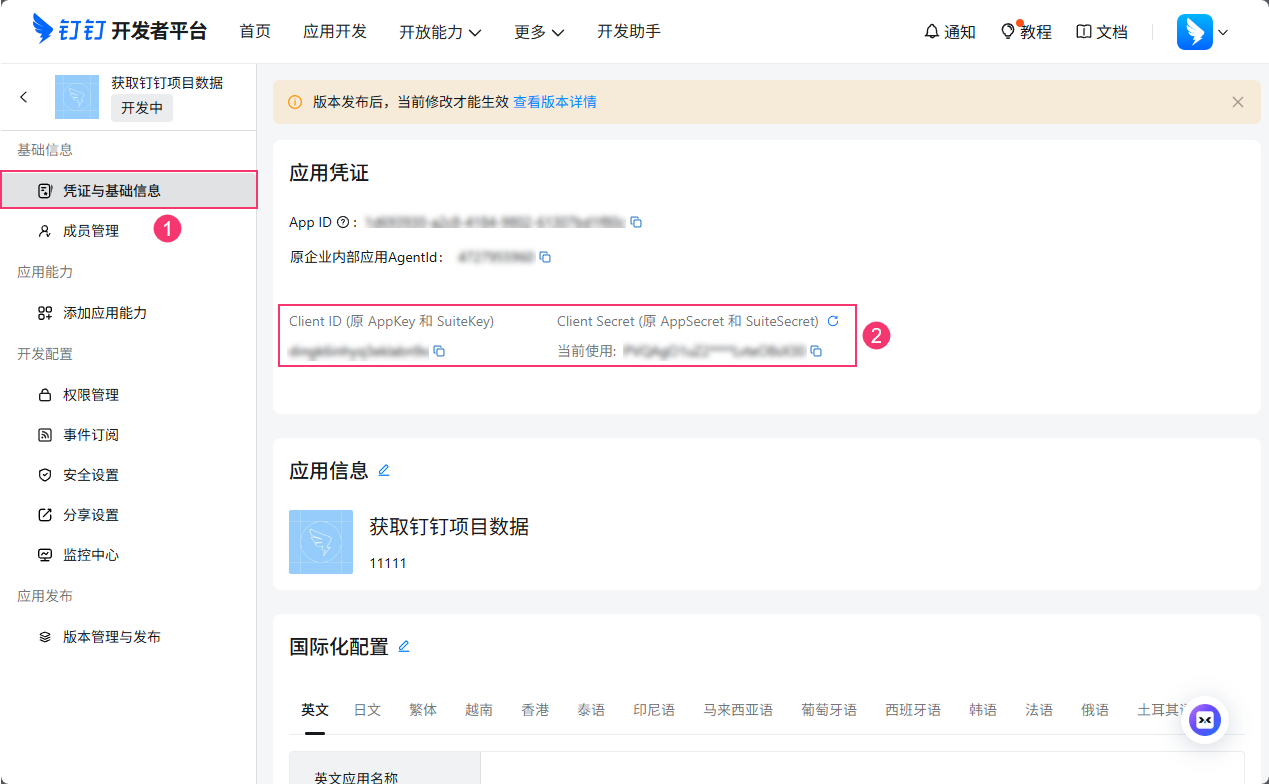Viewport: 1269px width, 784px height.
Task: Click the DingTalk developer platform logo
Action: click(x=119, y=31)
